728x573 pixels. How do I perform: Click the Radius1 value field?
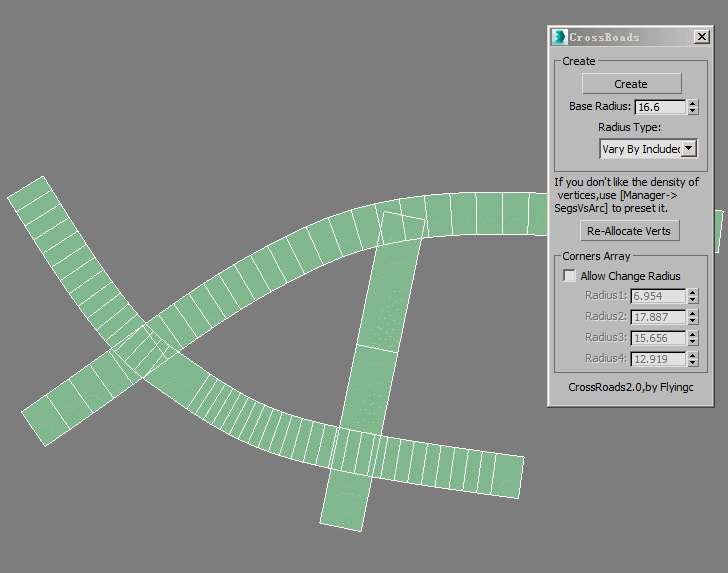pyautogui.click(x=657, y=296)
